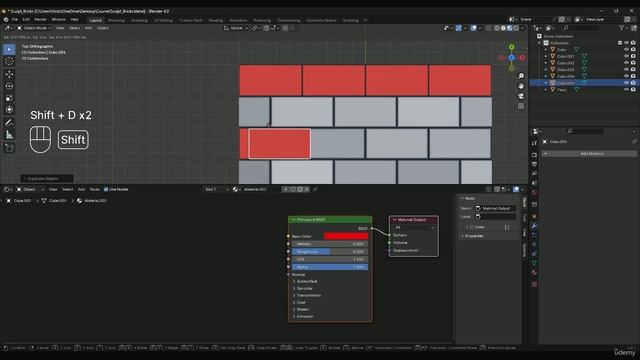Select the Transform tool
640x360 pixels.
coord(9,110)
